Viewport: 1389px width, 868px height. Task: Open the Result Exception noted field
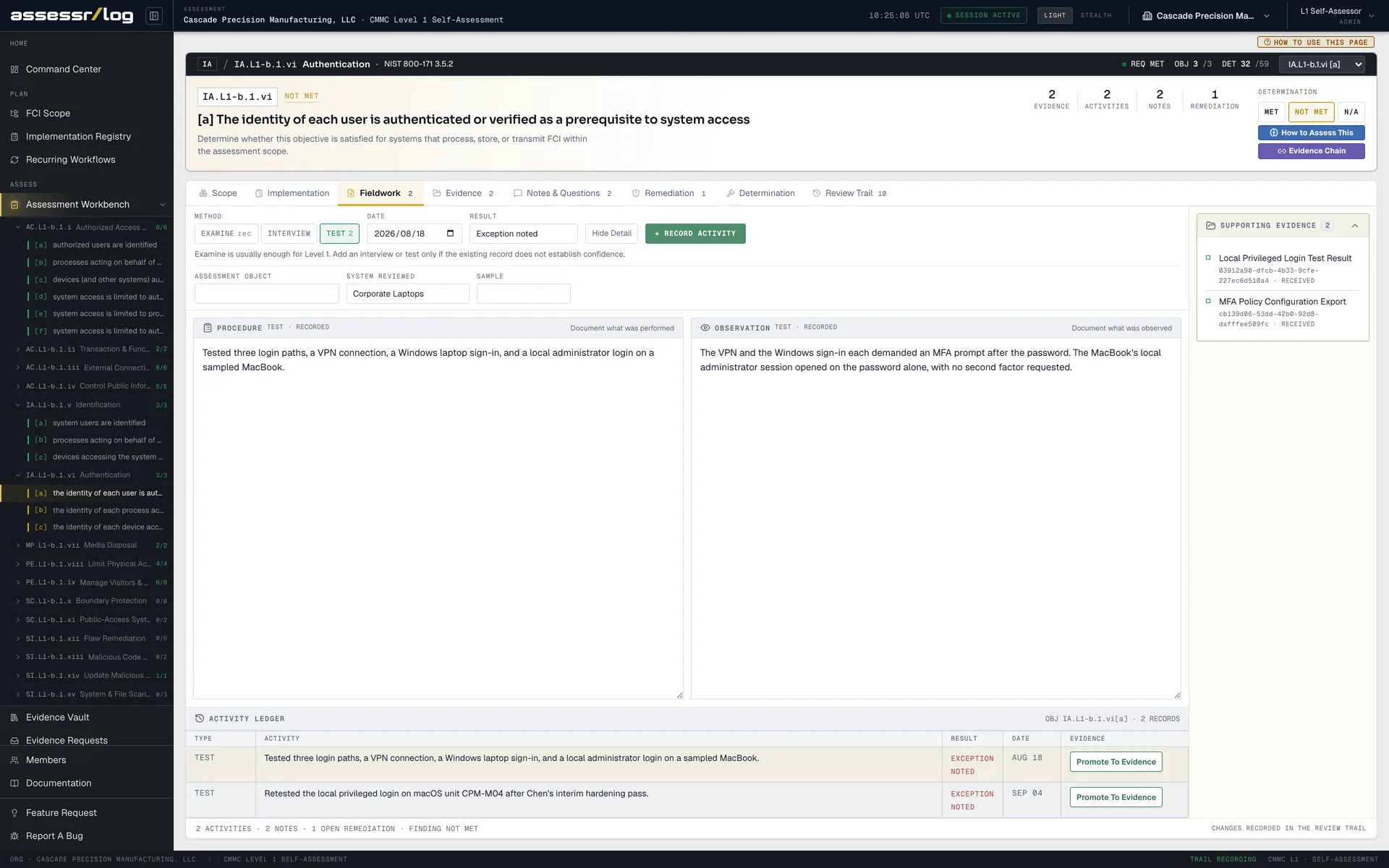523,234
